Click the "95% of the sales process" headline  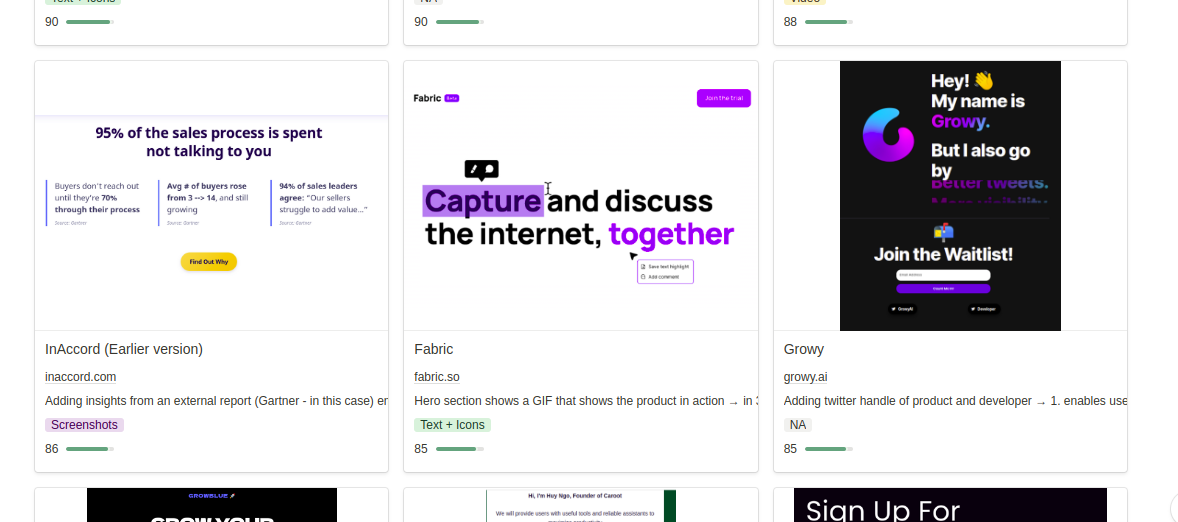point(209,142)
